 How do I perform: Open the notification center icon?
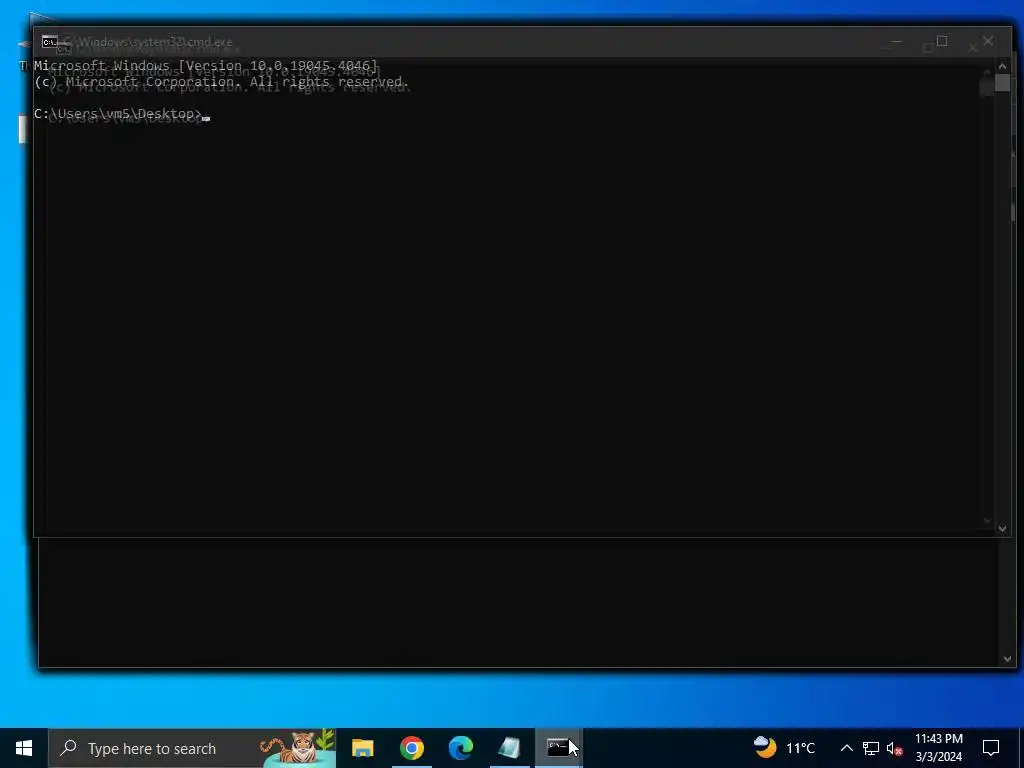click(x=991, y=748)
